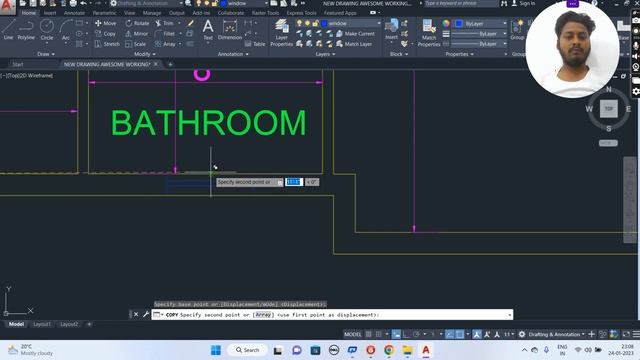Expand the Modify panel
The height and width of the screenshot is (360, 640).
[x=145, y=54]
